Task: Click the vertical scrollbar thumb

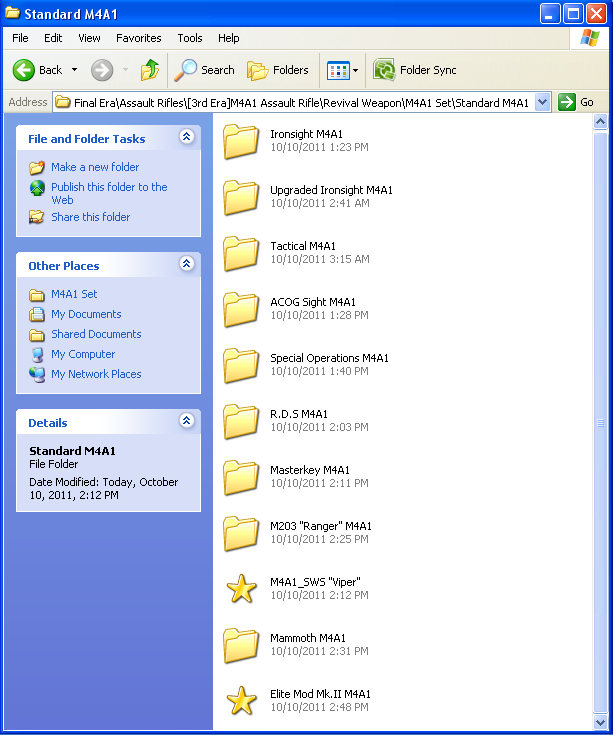Action: point(600,422)
